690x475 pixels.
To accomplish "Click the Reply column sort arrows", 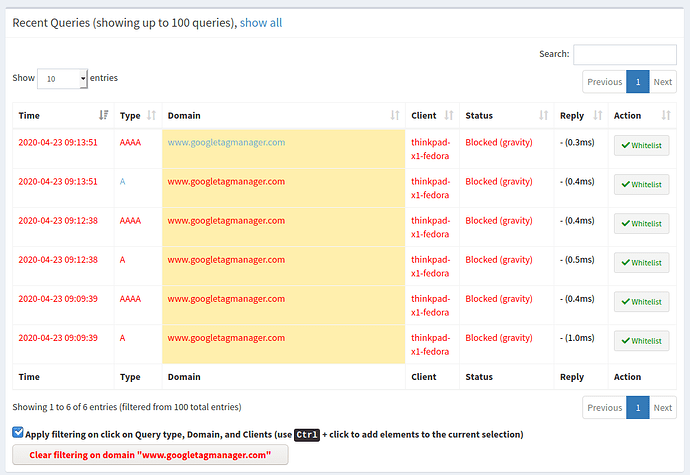I will click(598, 116).
